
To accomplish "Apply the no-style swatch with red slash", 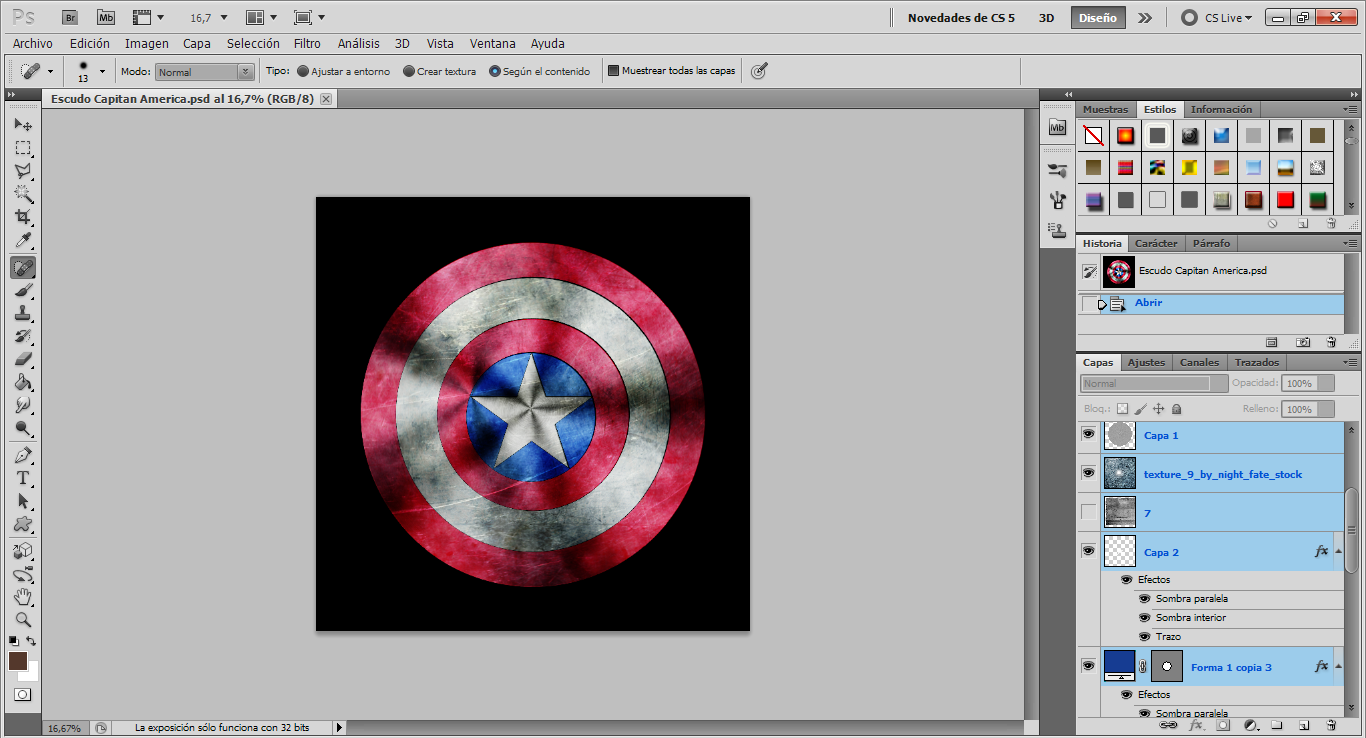I will [1094, 135].
